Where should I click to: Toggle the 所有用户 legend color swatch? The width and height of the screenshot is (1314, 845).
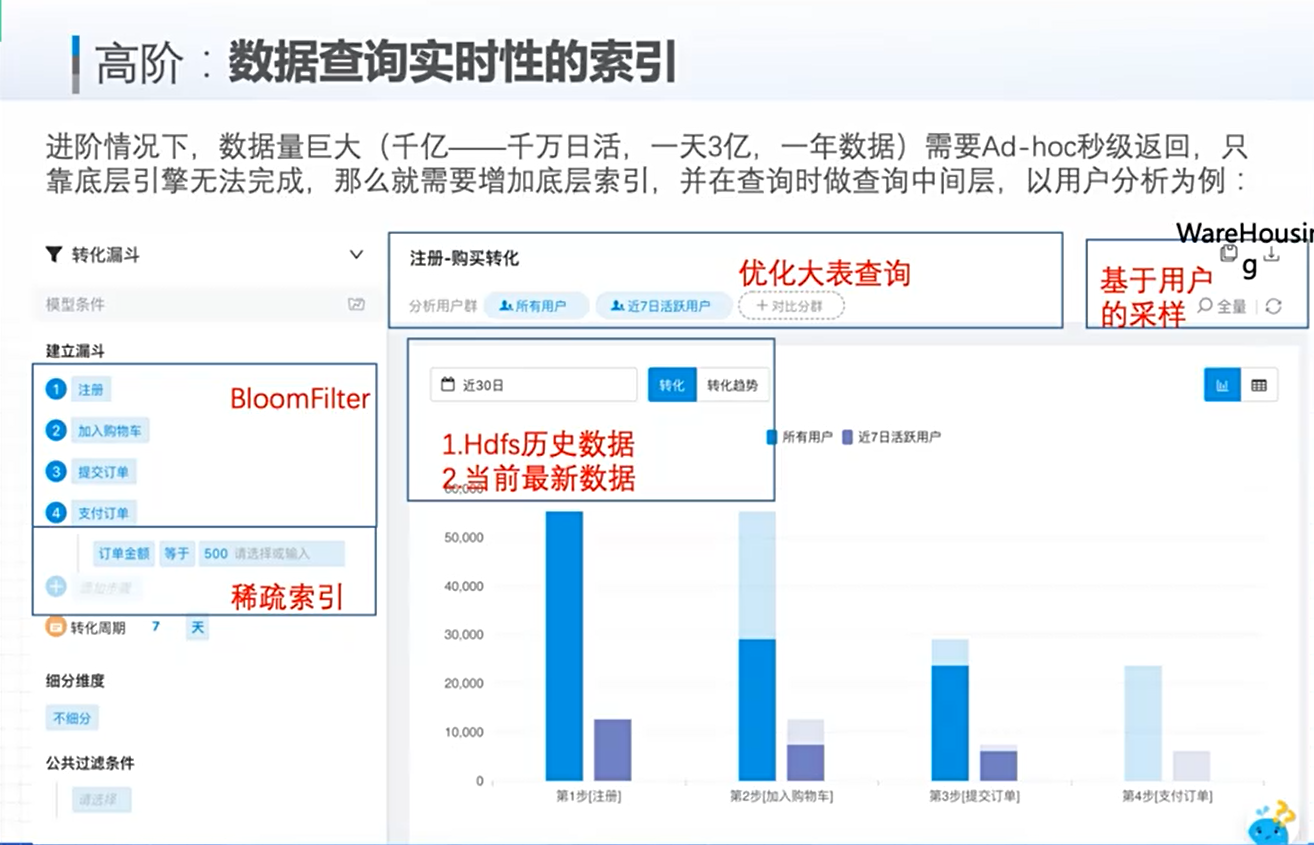[772, 437]
